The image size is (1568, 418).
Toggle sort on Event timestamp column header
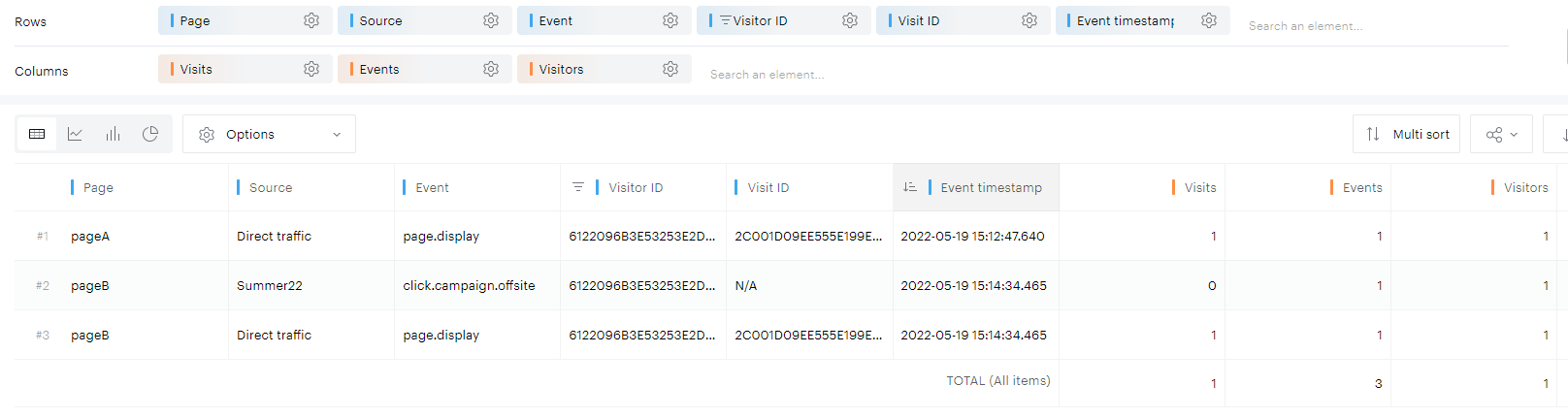click(x=910, y=187)
